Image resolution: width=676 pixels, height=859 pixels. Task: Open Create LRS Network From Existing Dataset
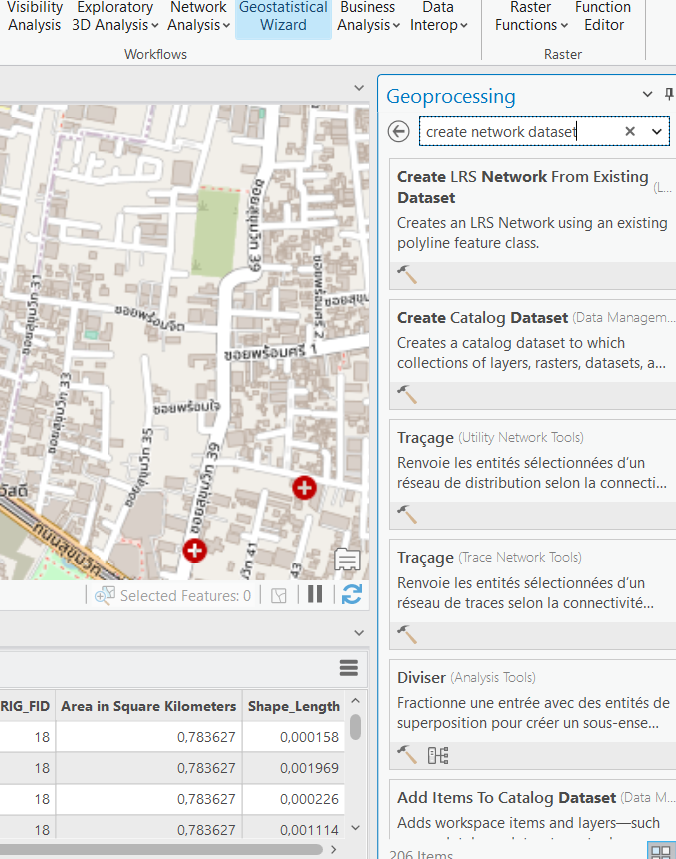[x=523, y=187]
